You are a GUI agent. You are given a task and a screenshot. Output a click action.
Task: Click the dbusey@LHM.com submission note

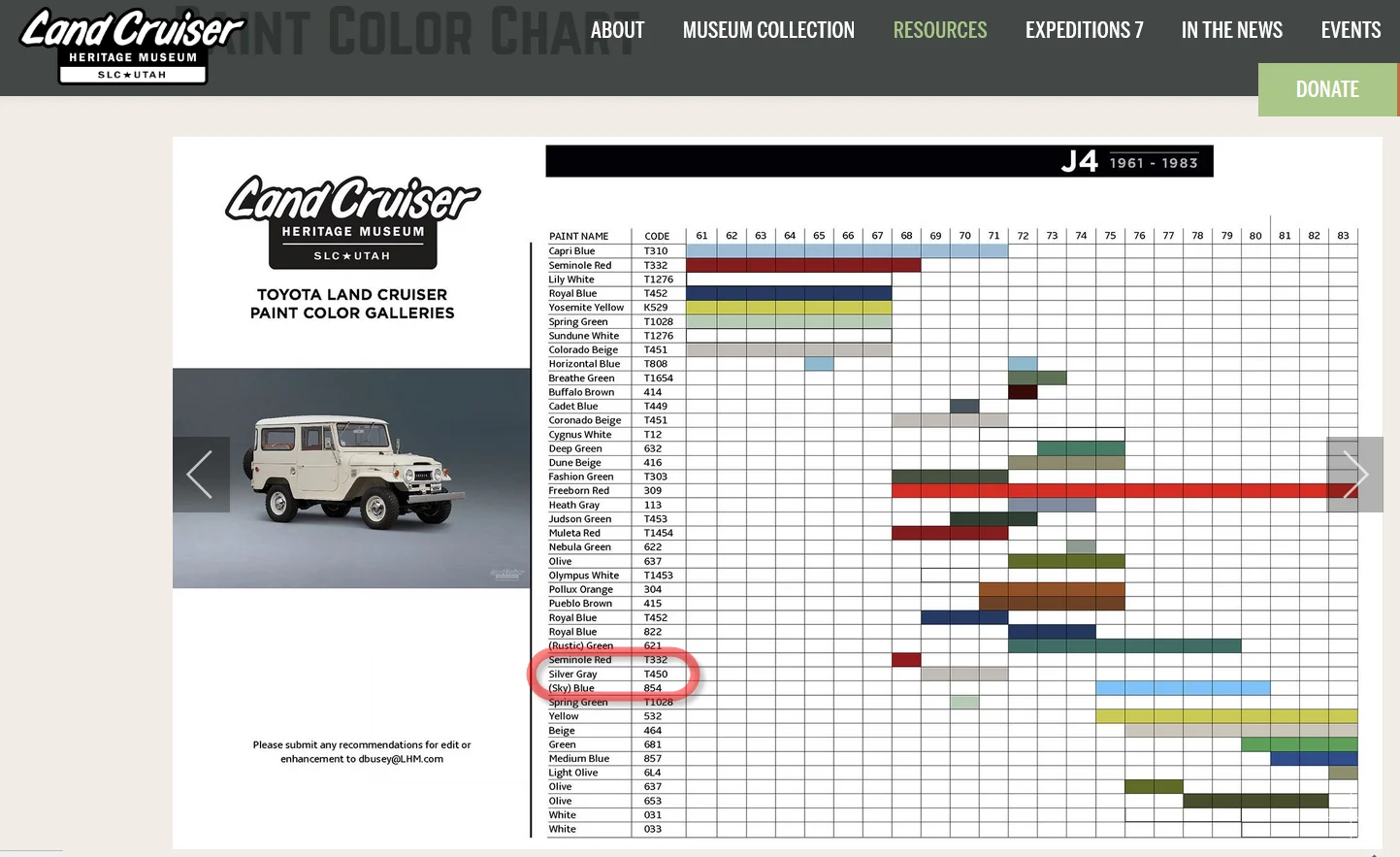362,752
